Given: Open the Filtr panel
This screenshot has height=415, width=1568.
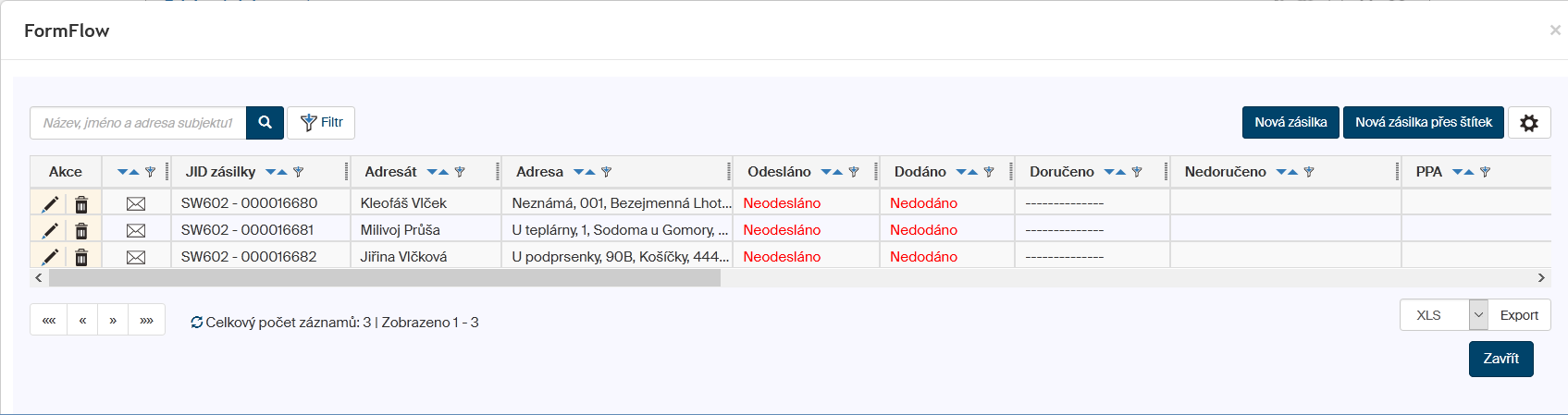Looking at the screenshot, I should (321, 123).
